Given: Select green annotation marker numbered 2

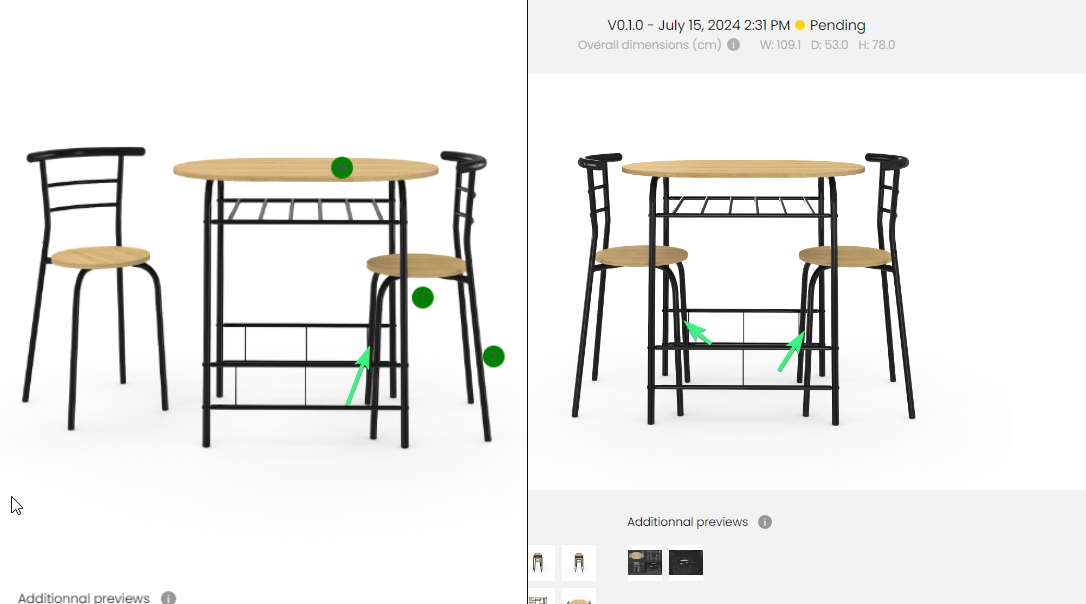Looking at the screenshot, I should 494,357.
